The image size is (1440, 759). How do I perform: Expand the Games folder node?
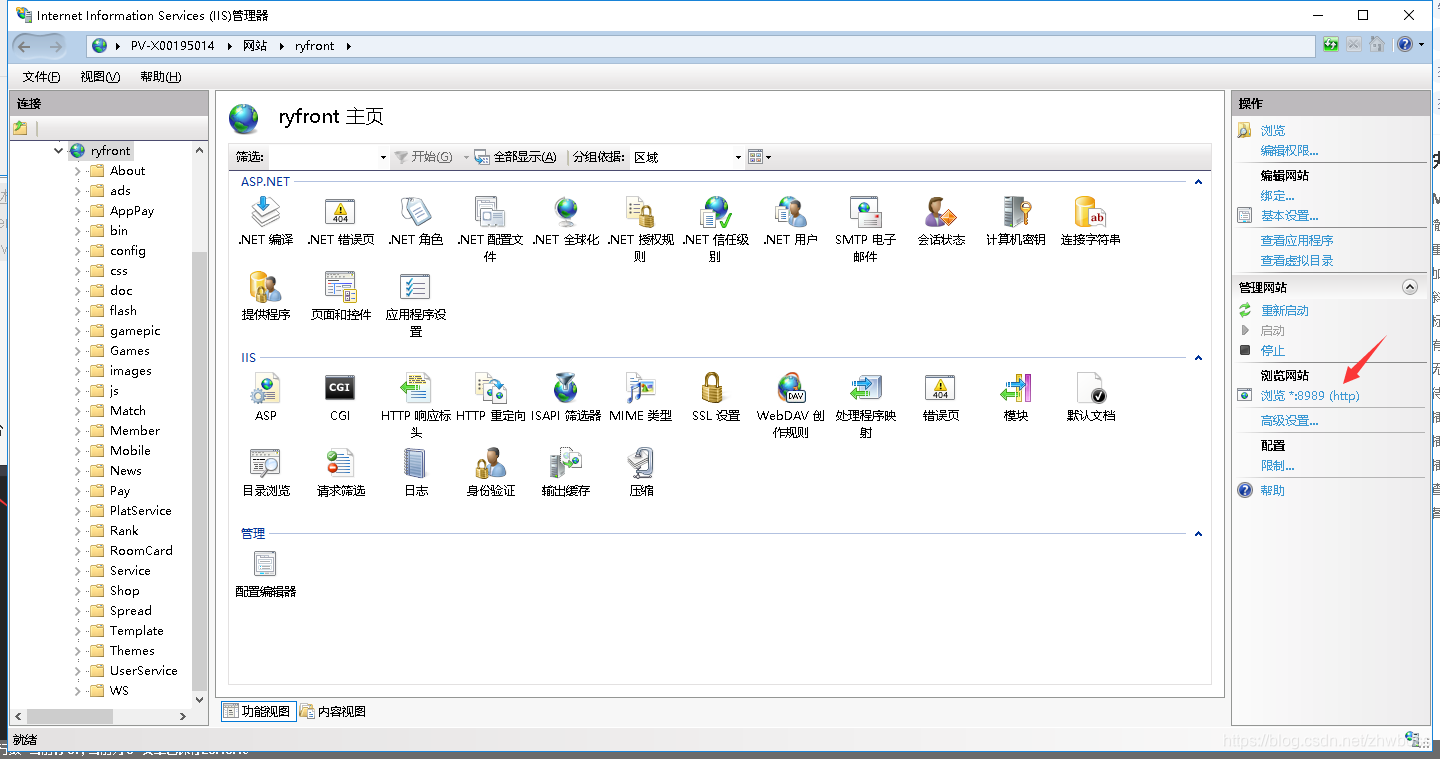pyautogui.click(x=78, y=351)
